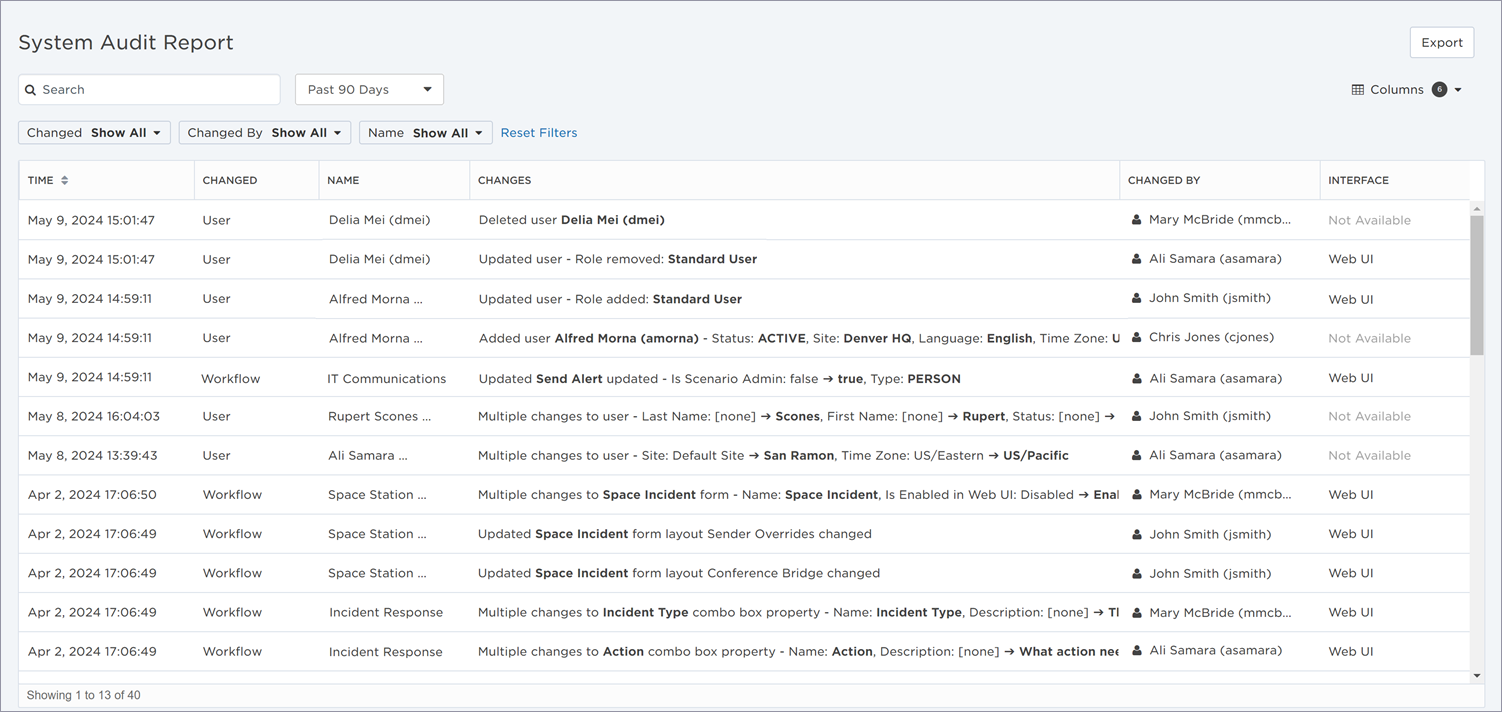Viewport: 1502px width, 712px height.
Task: Open the Past 90 Days date range dropdown
Action: 369,90
